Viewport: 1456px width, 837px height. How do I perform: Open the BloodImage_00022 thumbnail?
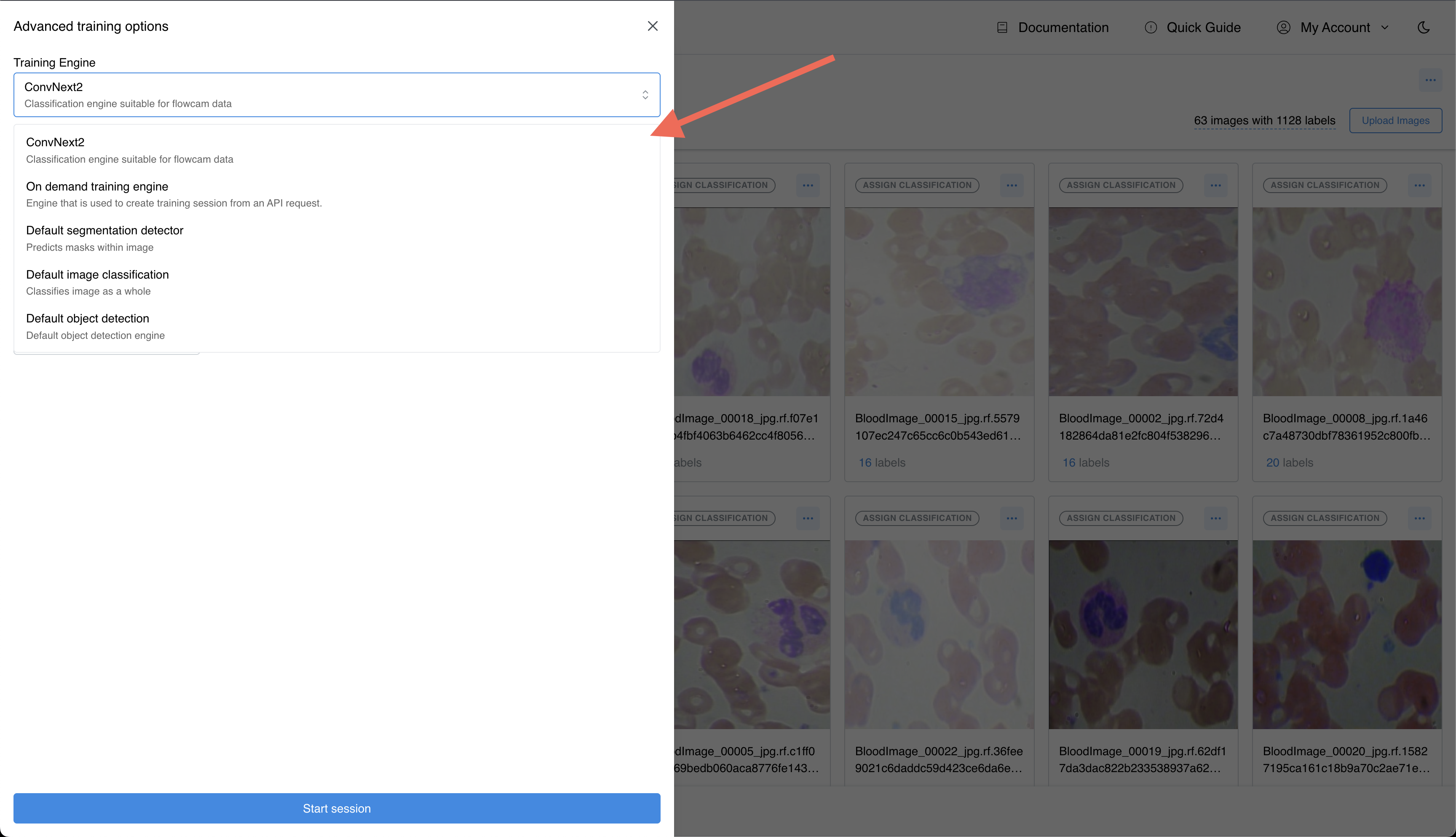(939, 635)
